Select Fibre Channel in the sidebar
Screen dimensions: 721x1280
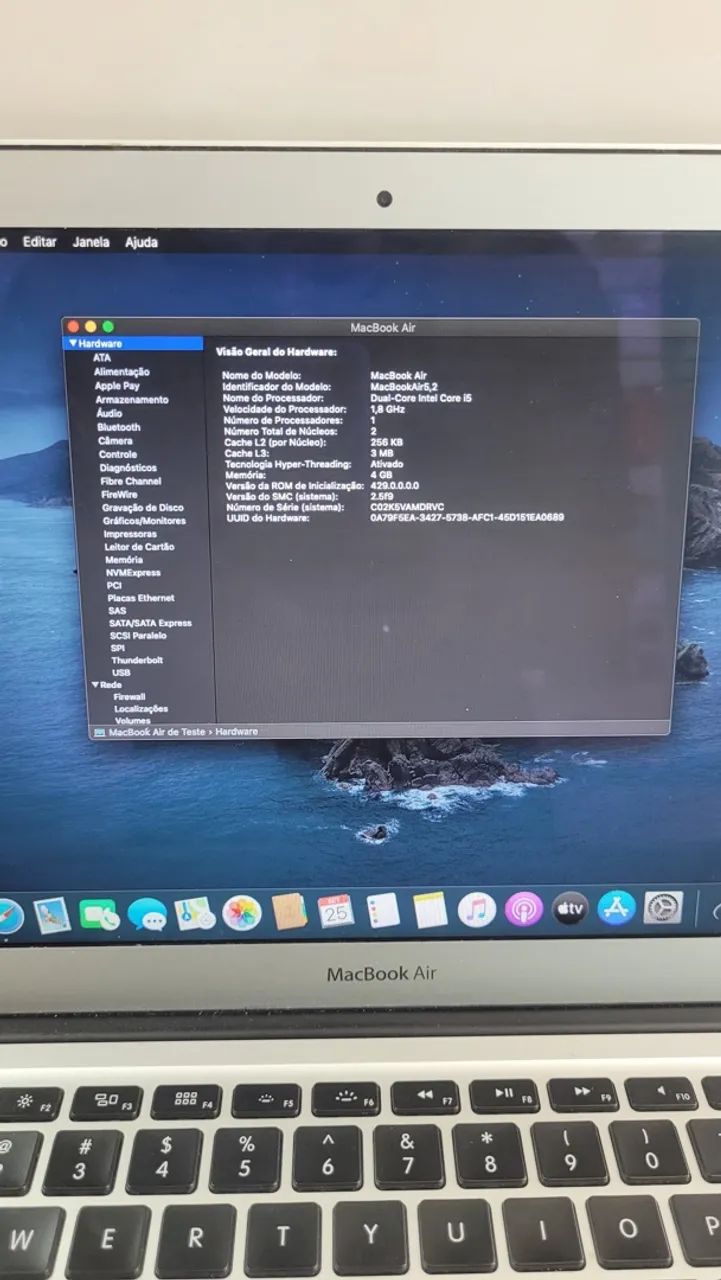pos(131,481)
